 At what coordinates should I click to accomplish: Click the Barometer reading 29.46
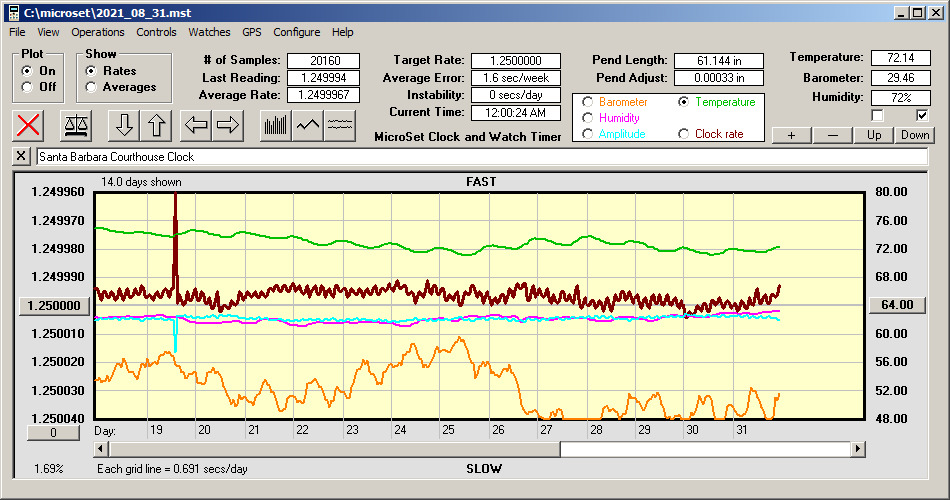click(x=900, y=78)
